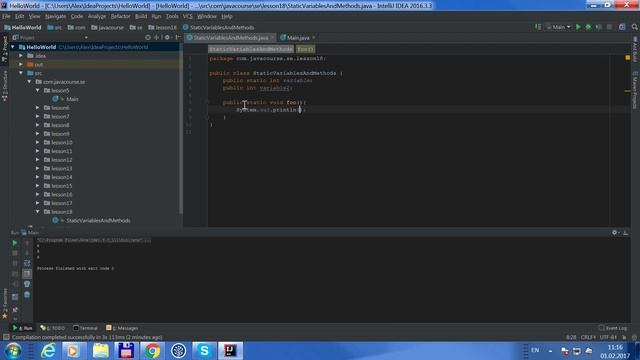Open the Build menu
The height and width of the screenshot is (360, 640).
(x=141, y=16)
